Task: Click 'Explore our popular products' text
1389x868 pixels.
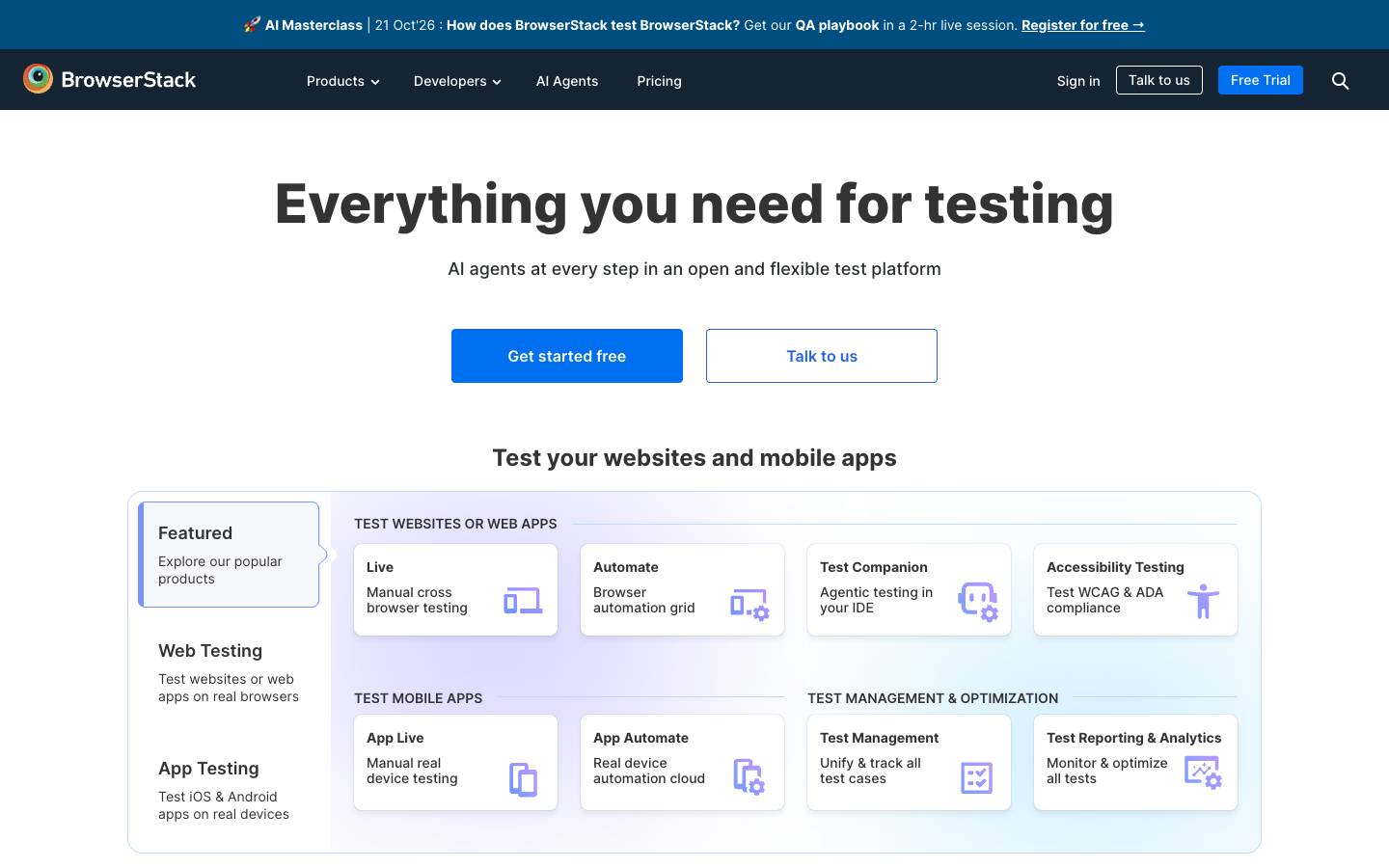Action: click(x=220, y=570)
